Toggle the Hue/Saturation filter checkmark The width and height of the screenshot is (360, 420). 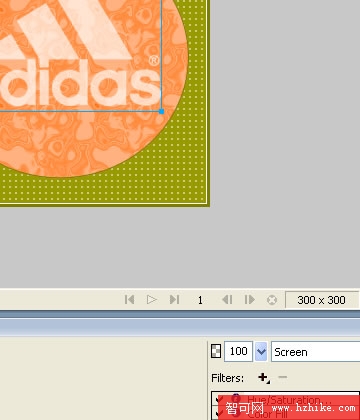(220, 400)
